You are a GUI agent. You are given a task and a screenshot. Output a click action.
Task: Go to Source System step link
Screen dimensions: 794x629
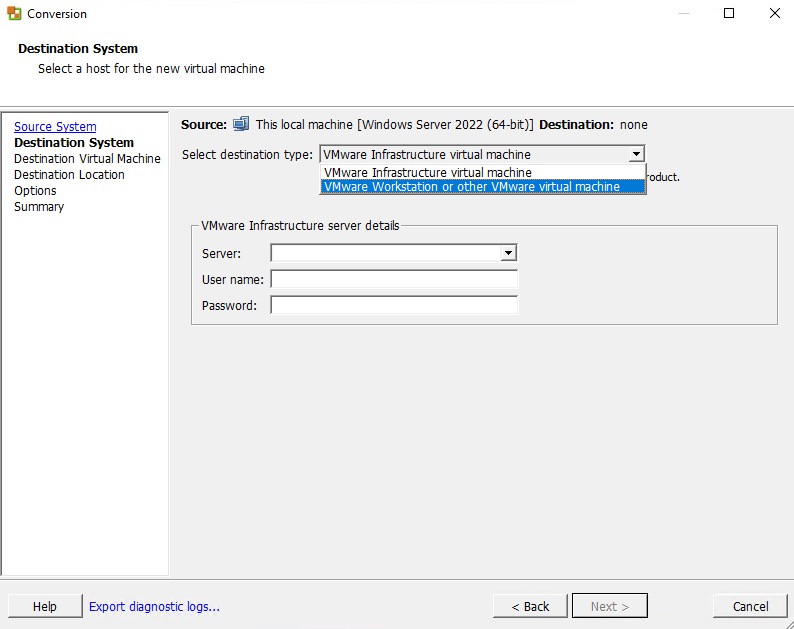pyautogui.click(x=55, y=127)
